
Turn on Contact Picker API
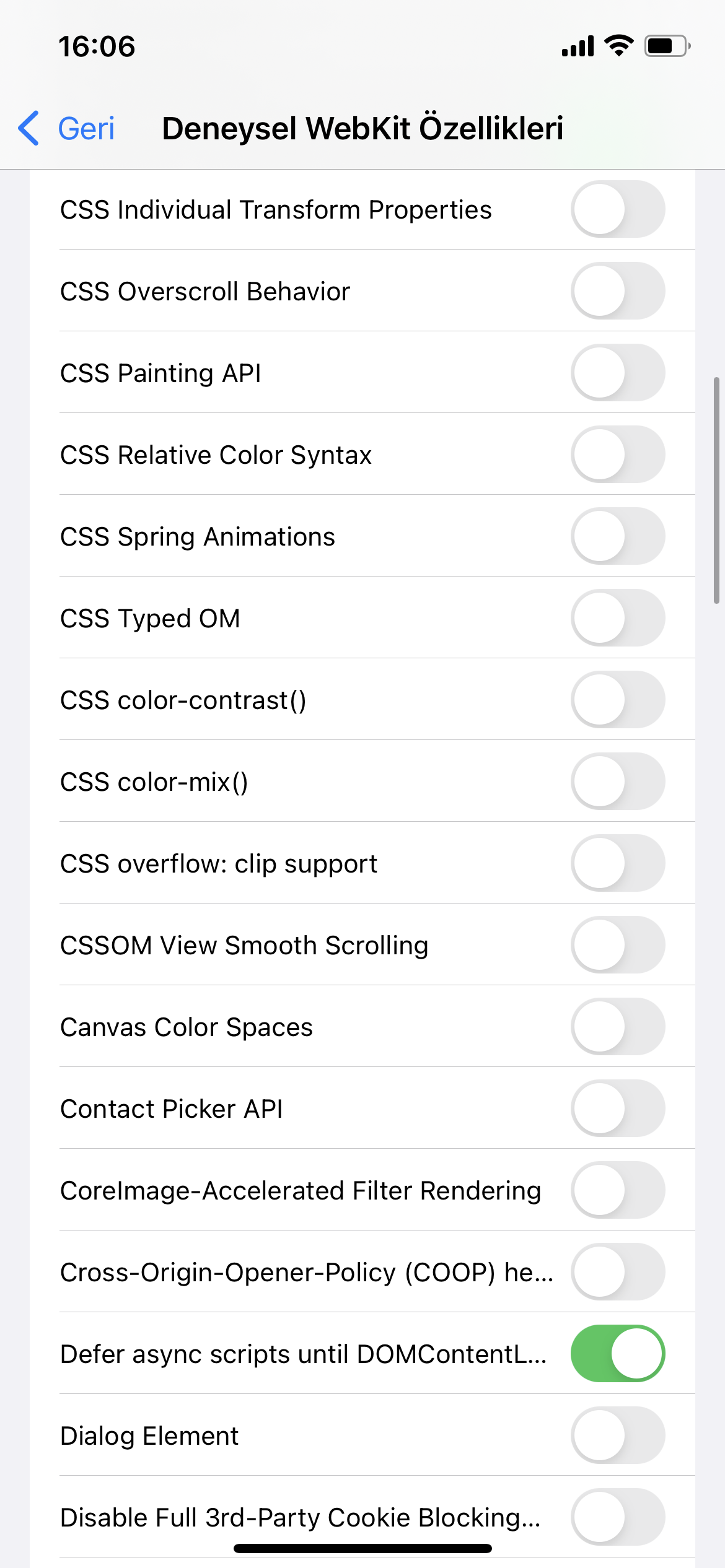[x=618, y=1108]
